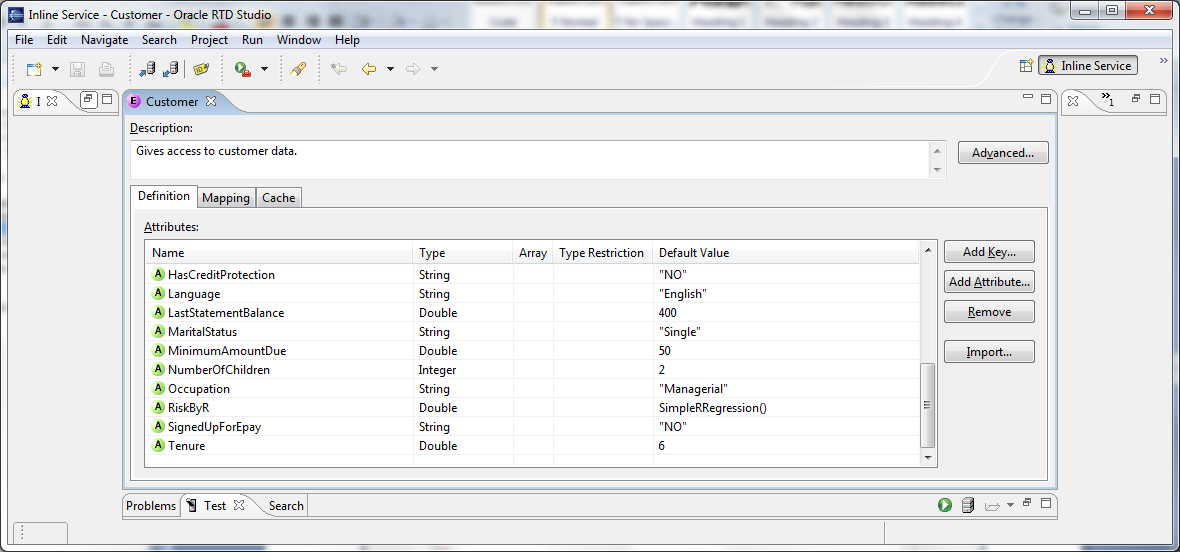The image size is (1180, 552).
Task: Click the attribute icon beside NumberOfChildren
Action: point(158,369)
